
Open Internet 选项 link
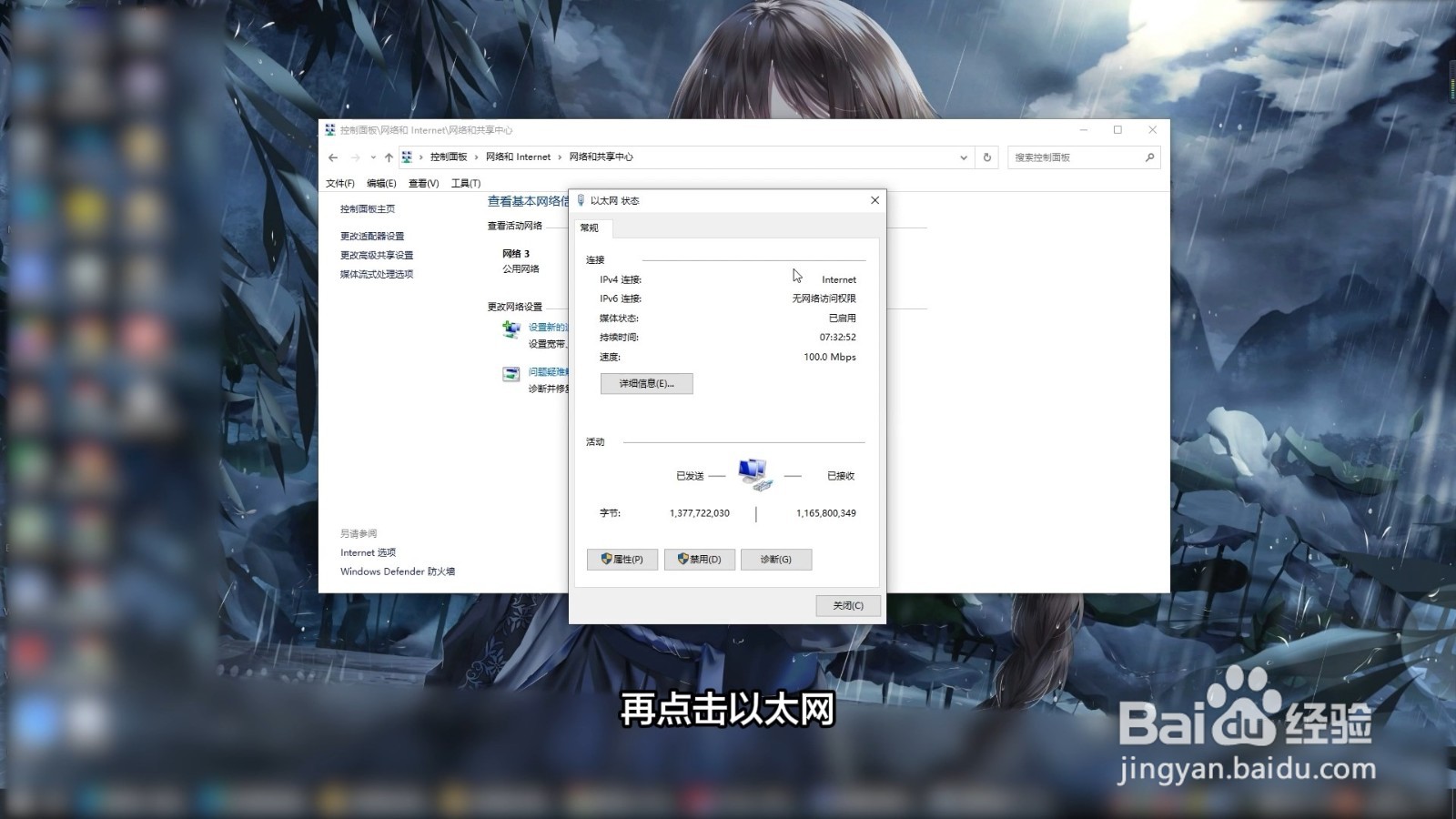(368, 552)
